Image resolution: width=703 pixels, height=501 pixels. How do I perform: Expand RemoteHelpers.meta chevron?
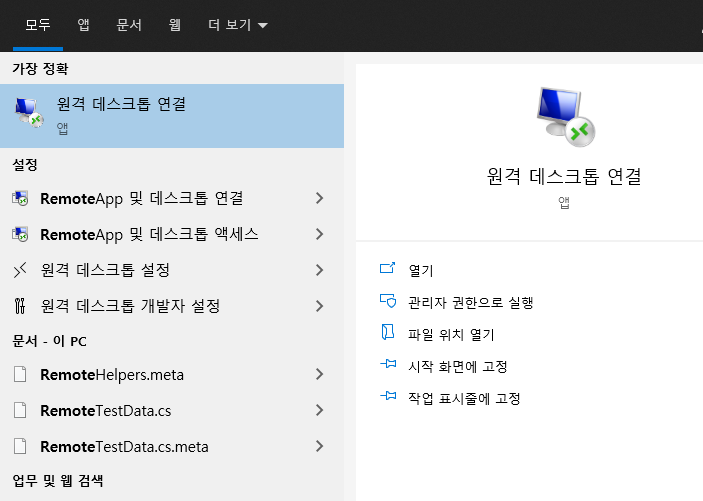[x=319, y=374]
